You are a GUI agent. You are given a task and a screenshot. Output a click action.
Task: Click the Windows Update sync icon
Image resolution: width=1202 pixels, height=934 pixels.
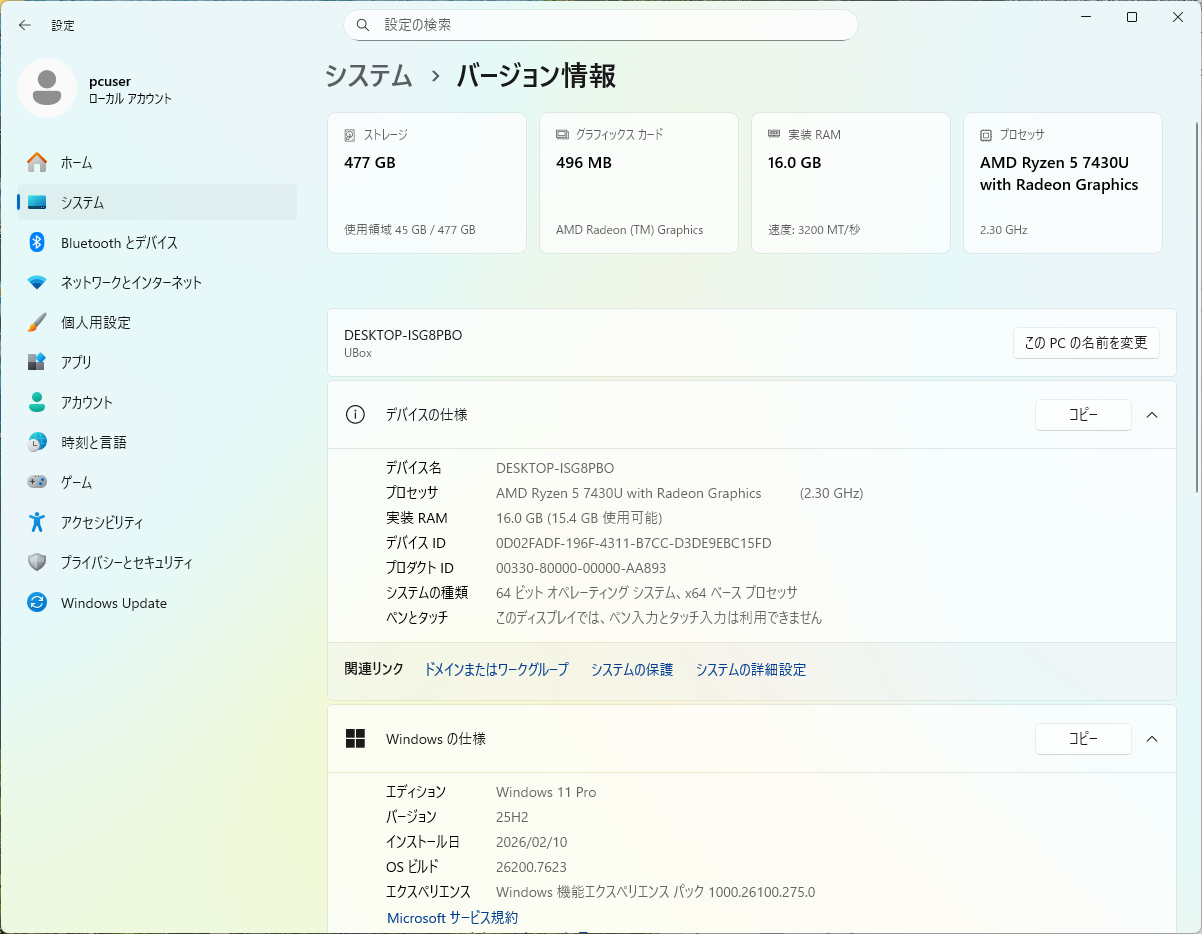37,603
